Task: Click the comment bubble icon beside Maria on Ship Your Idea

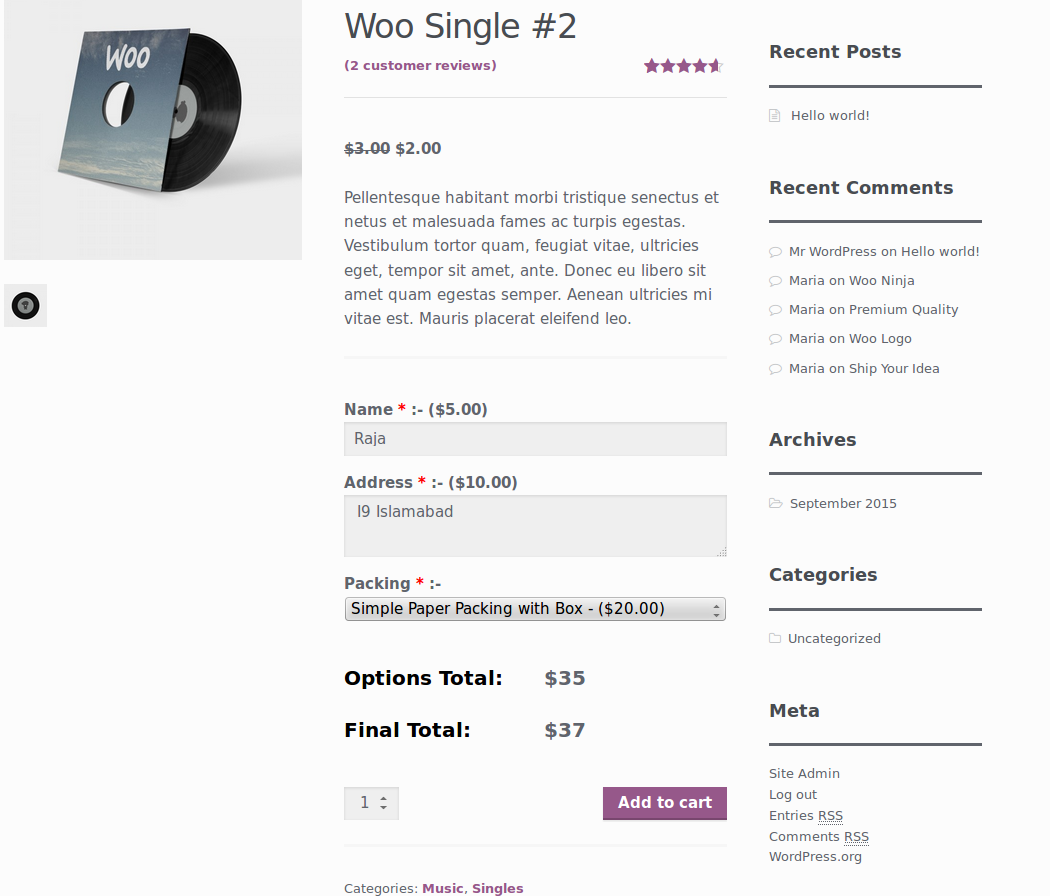Action: (775, 369)
